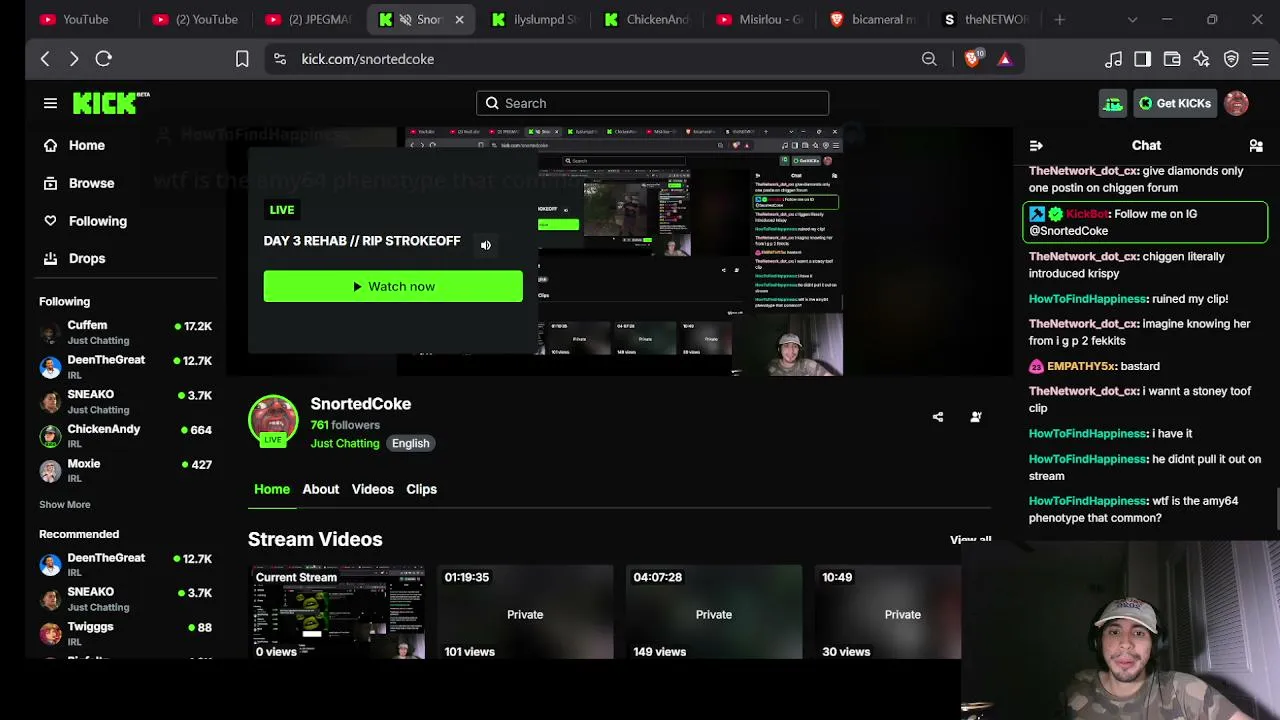The width and height of the screenshot is (1280, 720).
Task: Share the SnortedCoke channel
Action: pyautogui.click(x=938, y=417)
